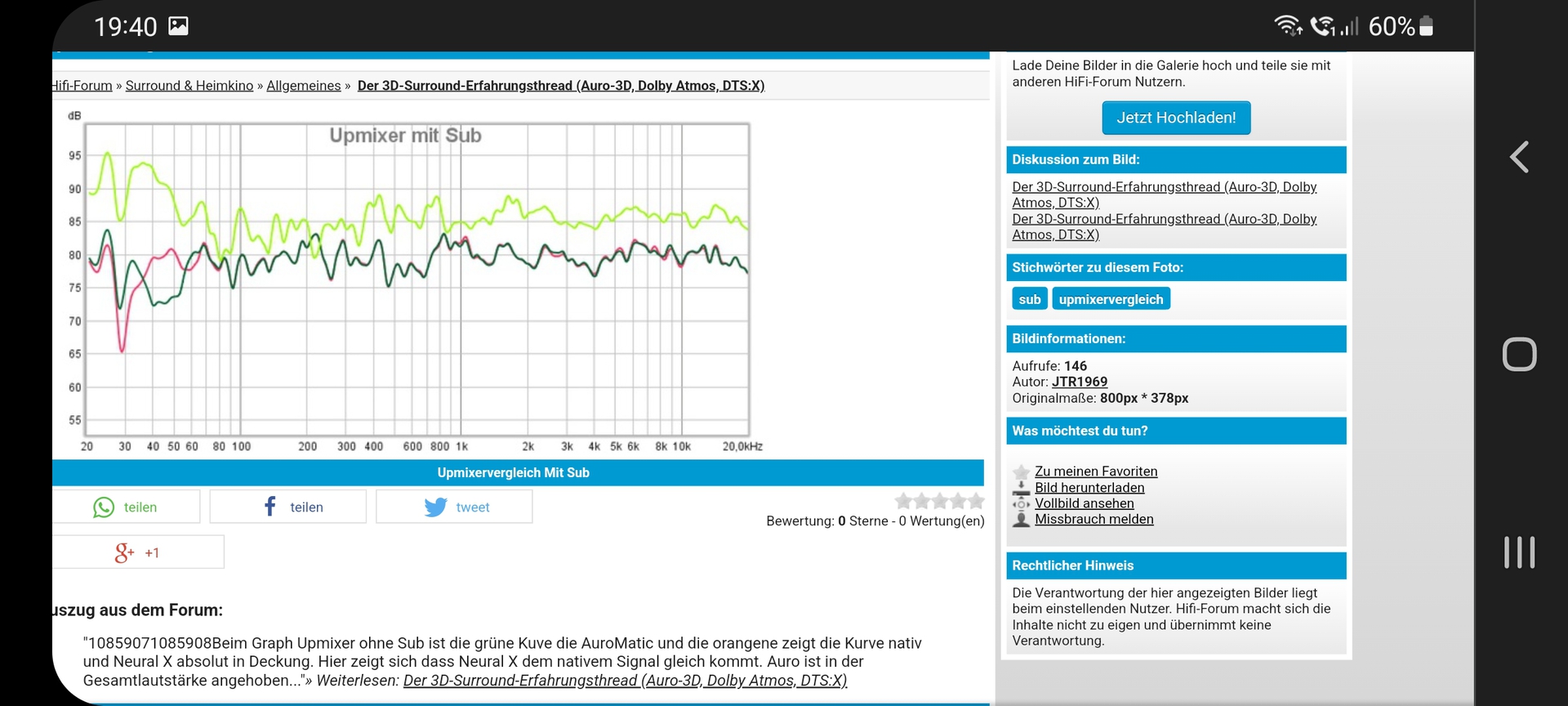Tap the 19:40 clock in status bar
The width and height of the screenshot is (1568, 706).
click(125, 27)
